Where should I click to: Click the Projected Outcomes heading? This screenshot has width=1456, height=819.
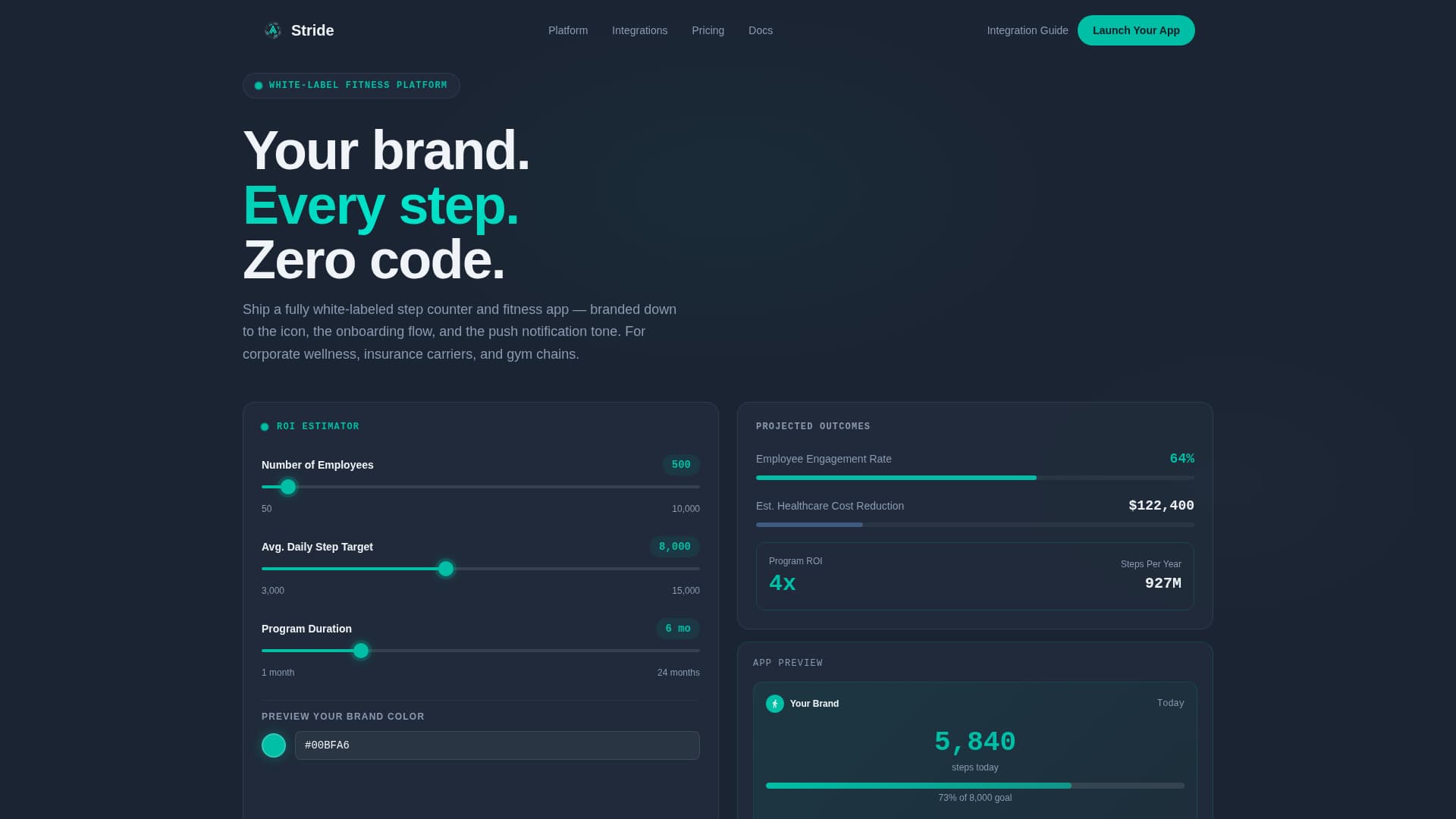pyautogui.click(x=813, y=426)
